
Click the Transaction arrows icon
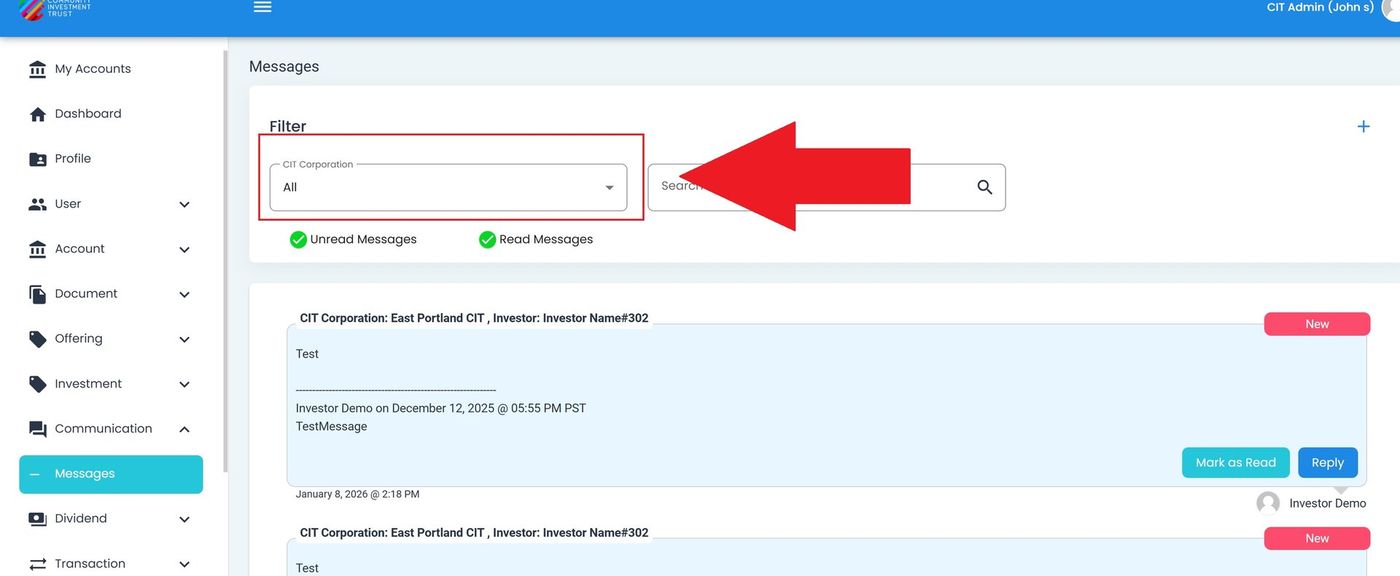pyautogui.click(x=38, y=564)
